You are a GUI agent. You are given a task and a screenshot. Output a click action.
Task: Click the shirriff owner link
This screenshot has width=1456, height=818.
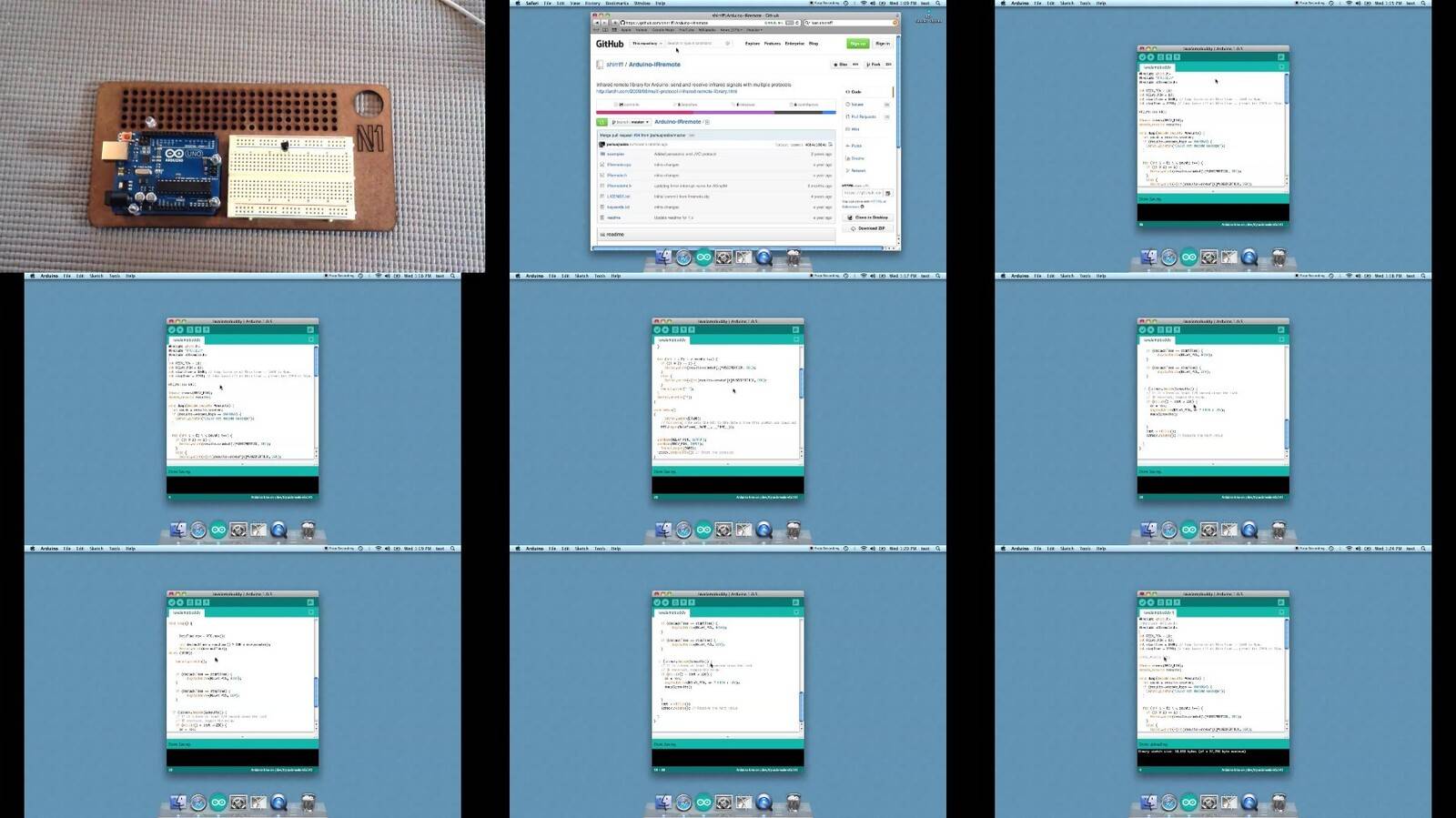click(x=614, y=65)
